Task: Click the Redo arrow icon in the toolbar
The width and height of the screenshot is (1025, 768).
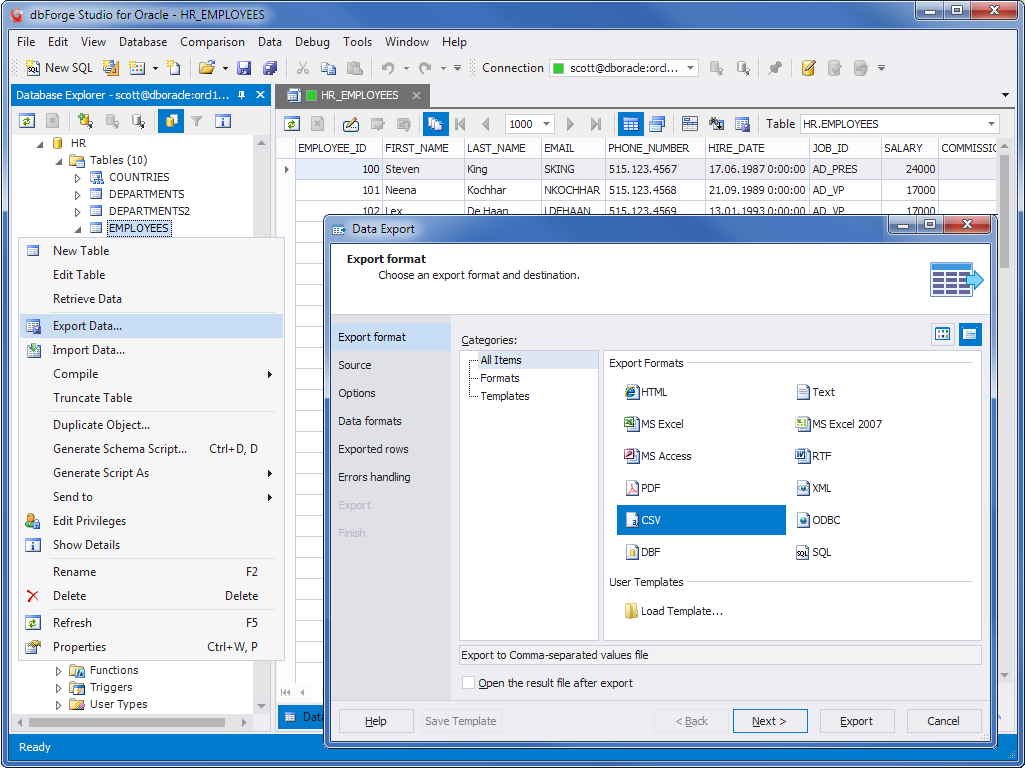Action: (x=426, y=68)
